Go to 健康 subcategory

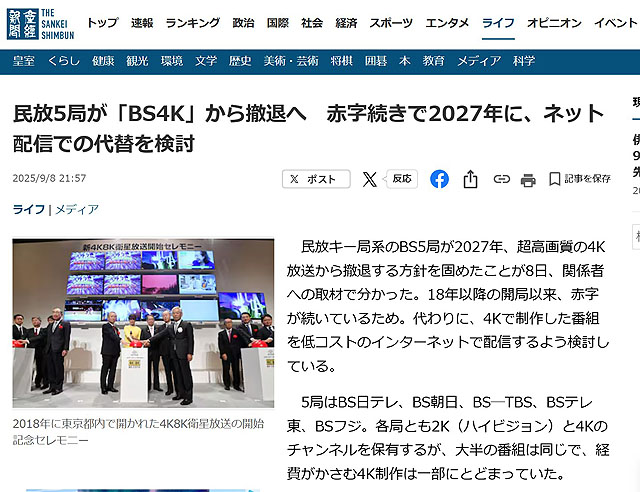[103, 61]
